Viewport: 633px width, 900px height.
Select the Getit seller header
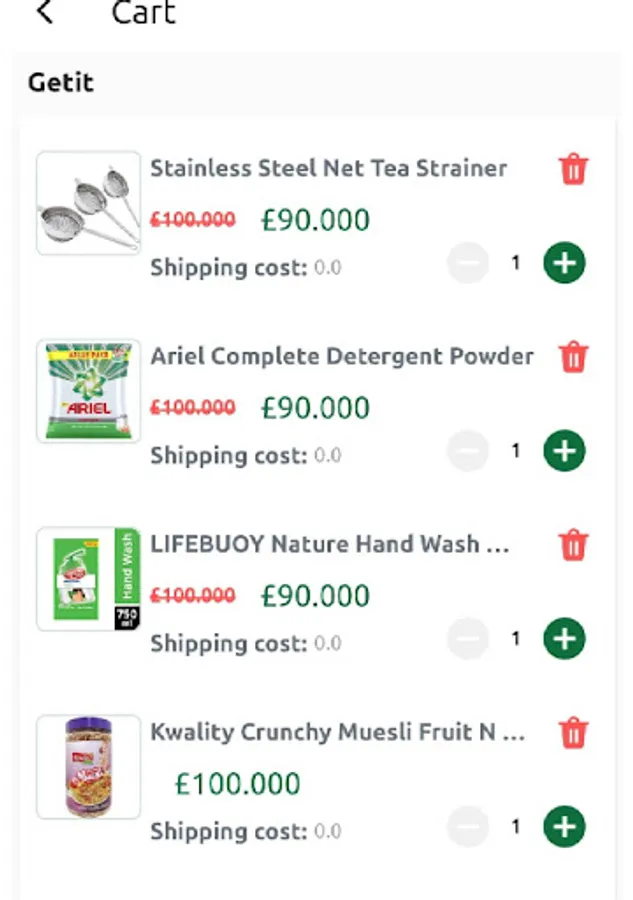[x=61, y=82]
